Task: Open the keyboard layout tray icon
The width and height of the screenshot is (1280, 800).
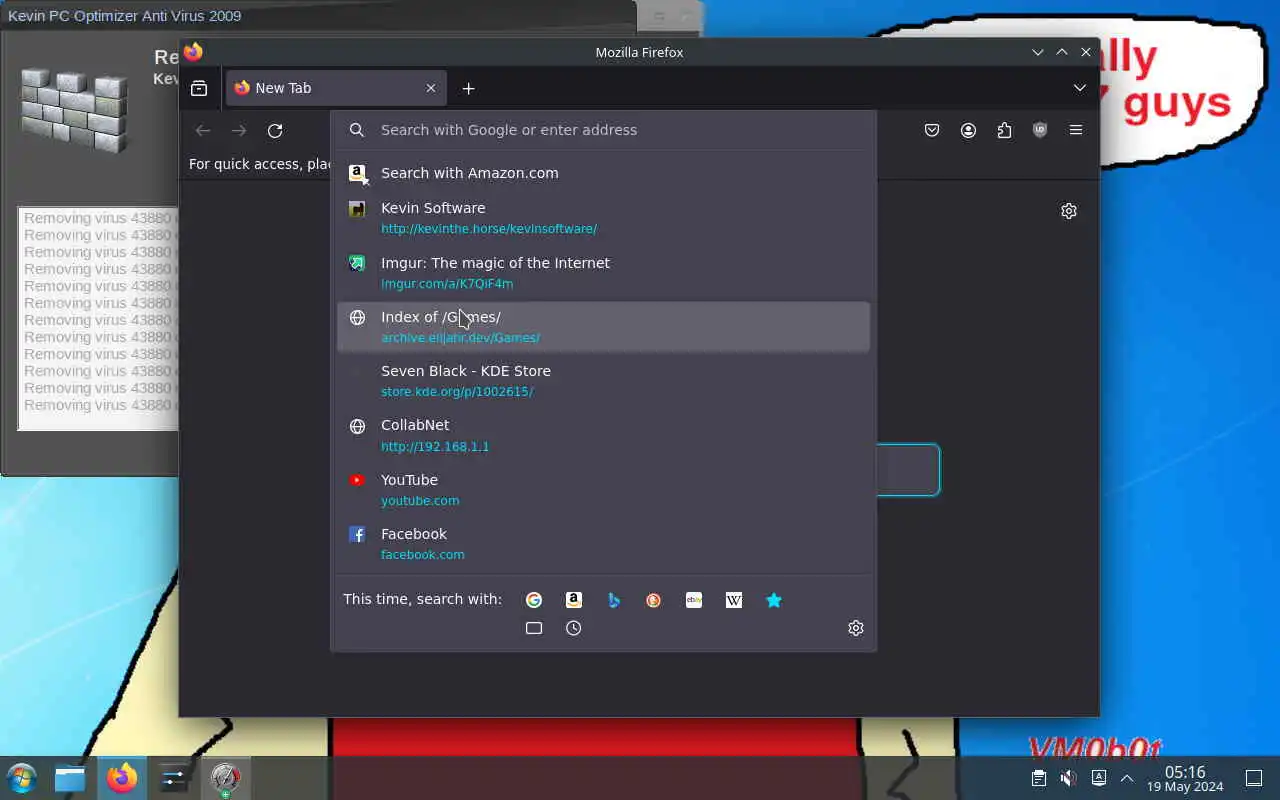Action: click(x=1098, y=778)
